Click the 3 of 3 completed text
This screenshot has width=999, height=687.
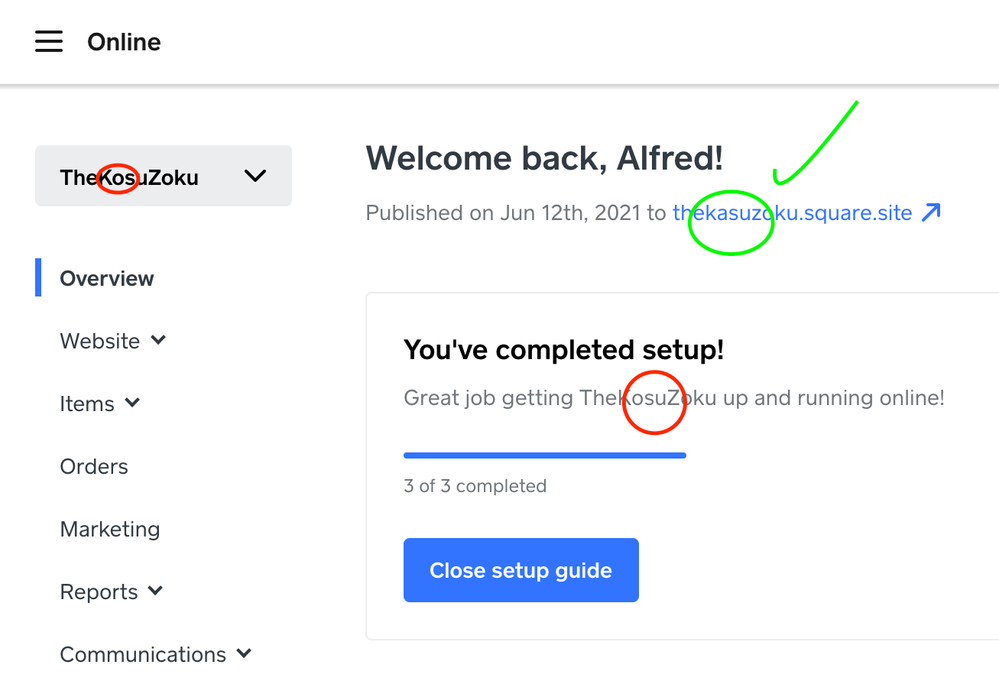[x=475, y=486]
